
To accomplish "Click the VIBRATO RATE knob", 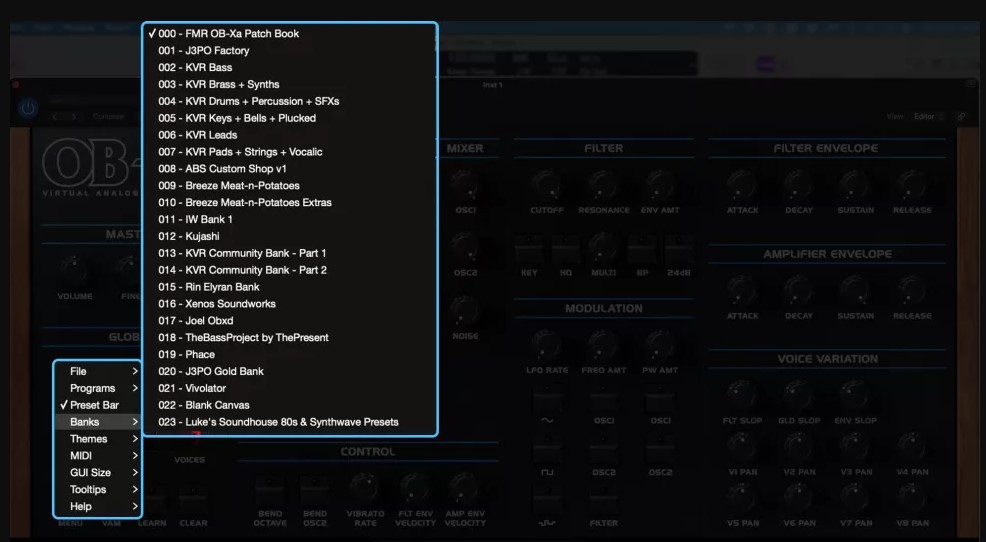I will (365, 488).
